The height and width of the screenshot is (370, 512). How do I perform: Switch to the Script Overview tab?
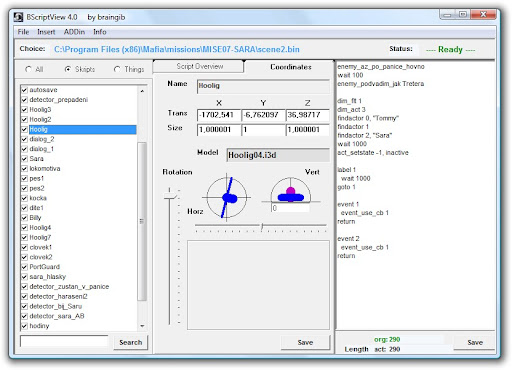tap(199, 66)
